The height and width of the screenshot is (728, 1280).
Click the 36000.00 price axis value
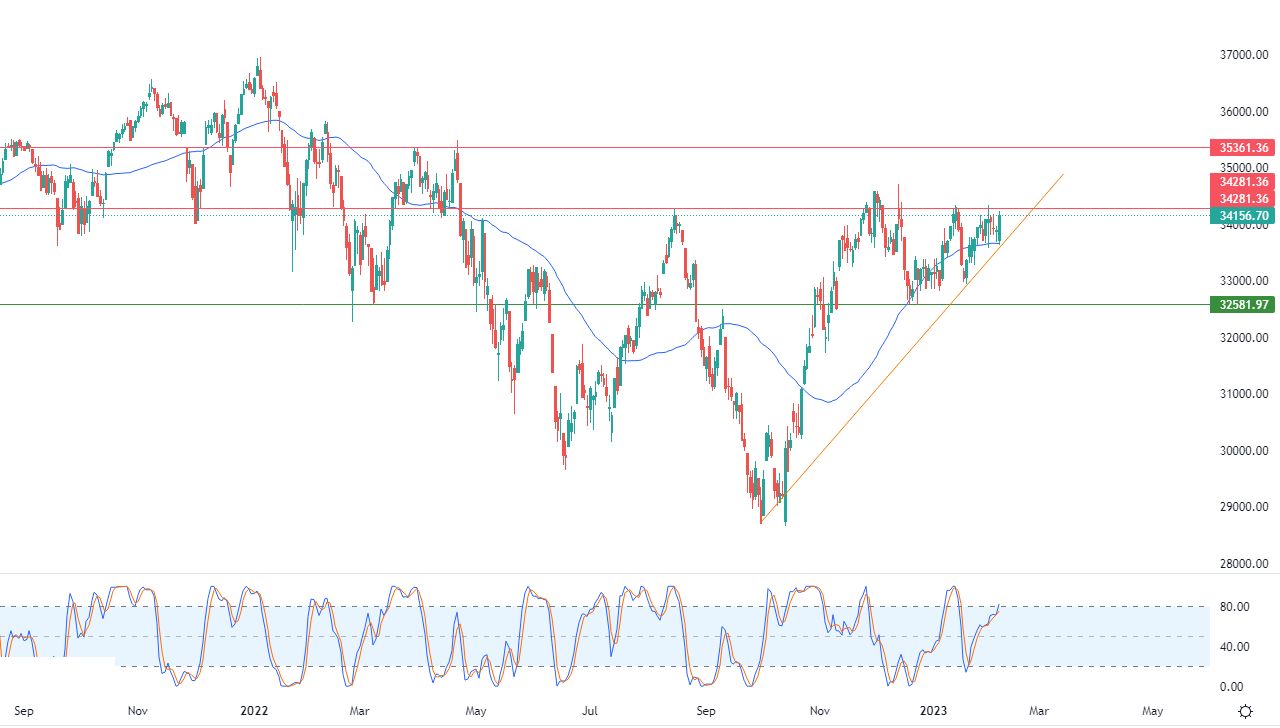point(1244,112)
